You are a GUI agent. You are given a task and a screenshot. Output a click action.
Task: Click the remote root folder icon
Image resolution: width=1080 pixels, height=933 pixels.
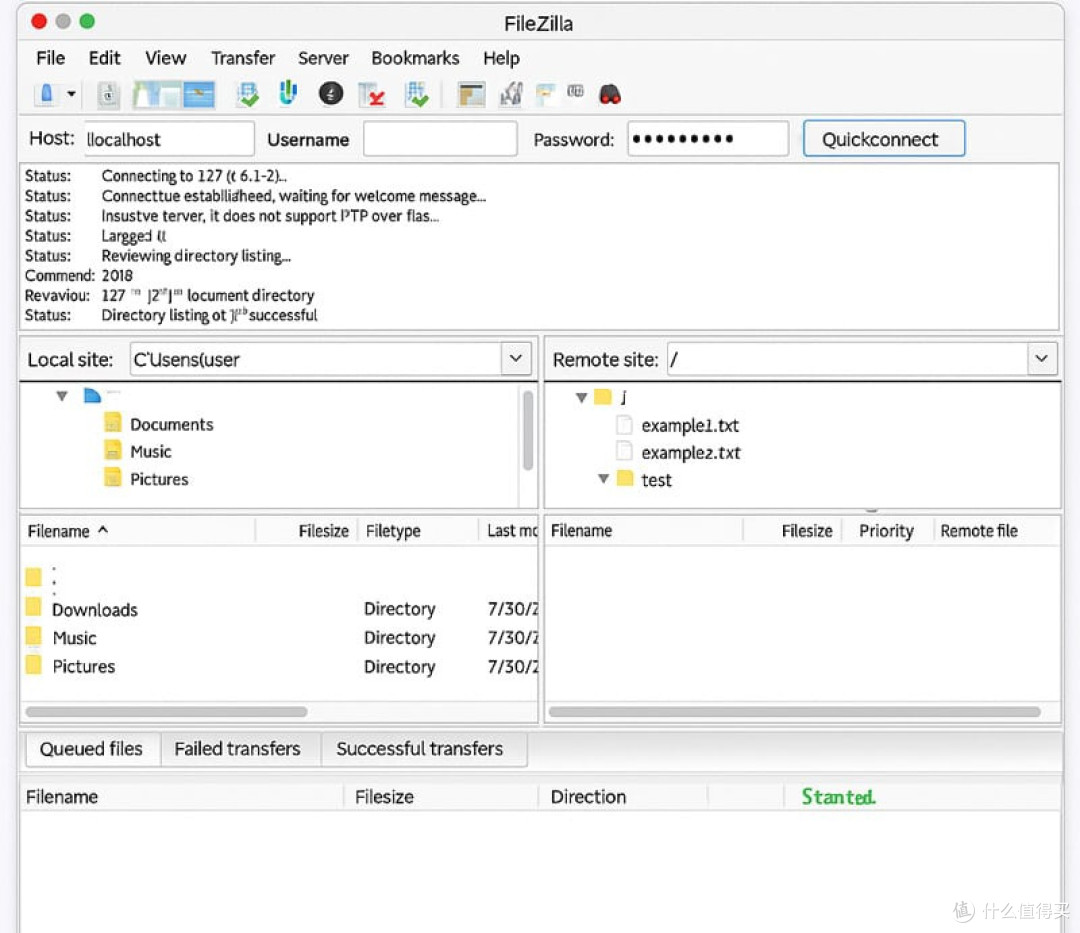pos(603,397)
